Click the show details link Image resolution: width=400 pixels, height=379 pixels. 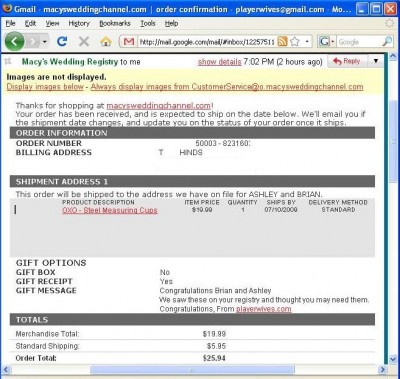click(x=219, y=62)
